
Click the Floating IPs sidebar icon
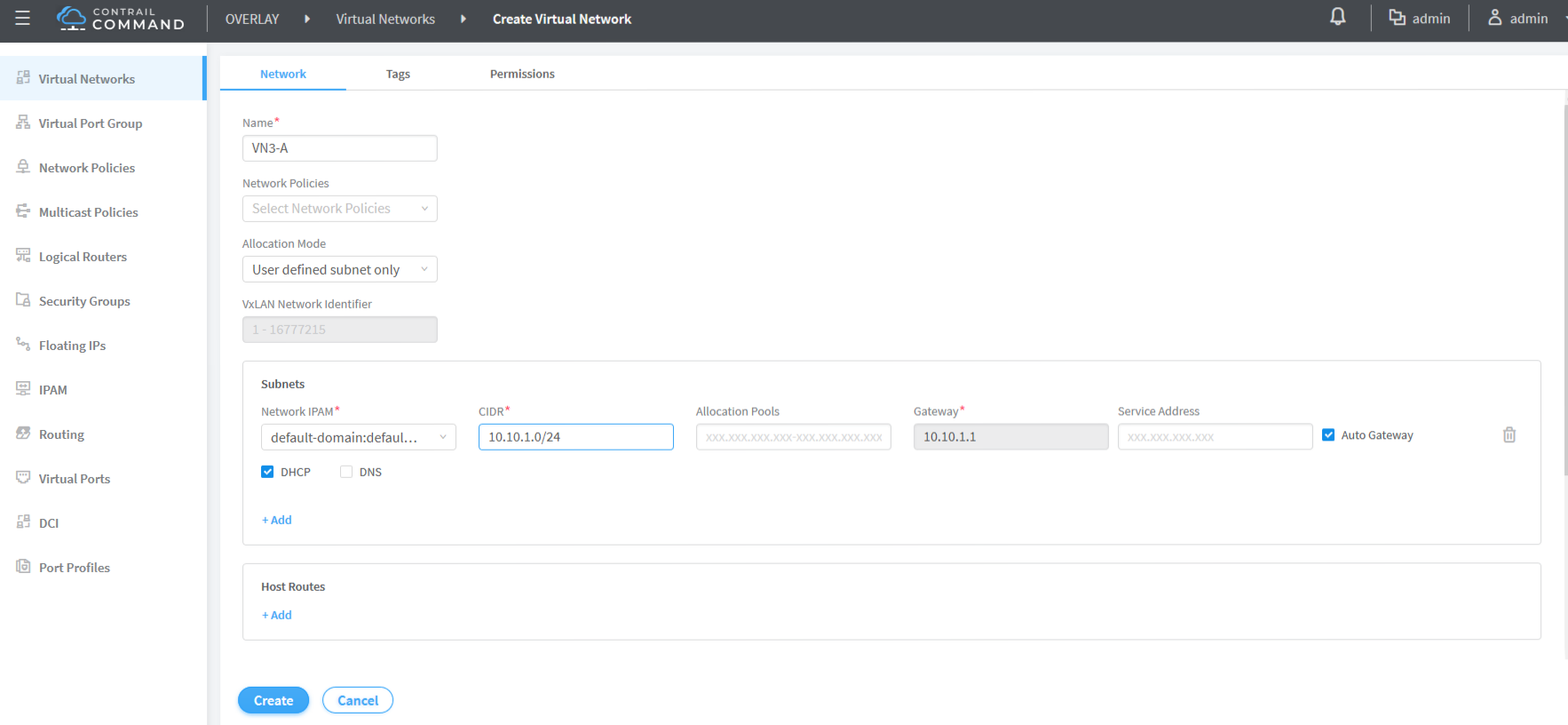pos(23,345)
